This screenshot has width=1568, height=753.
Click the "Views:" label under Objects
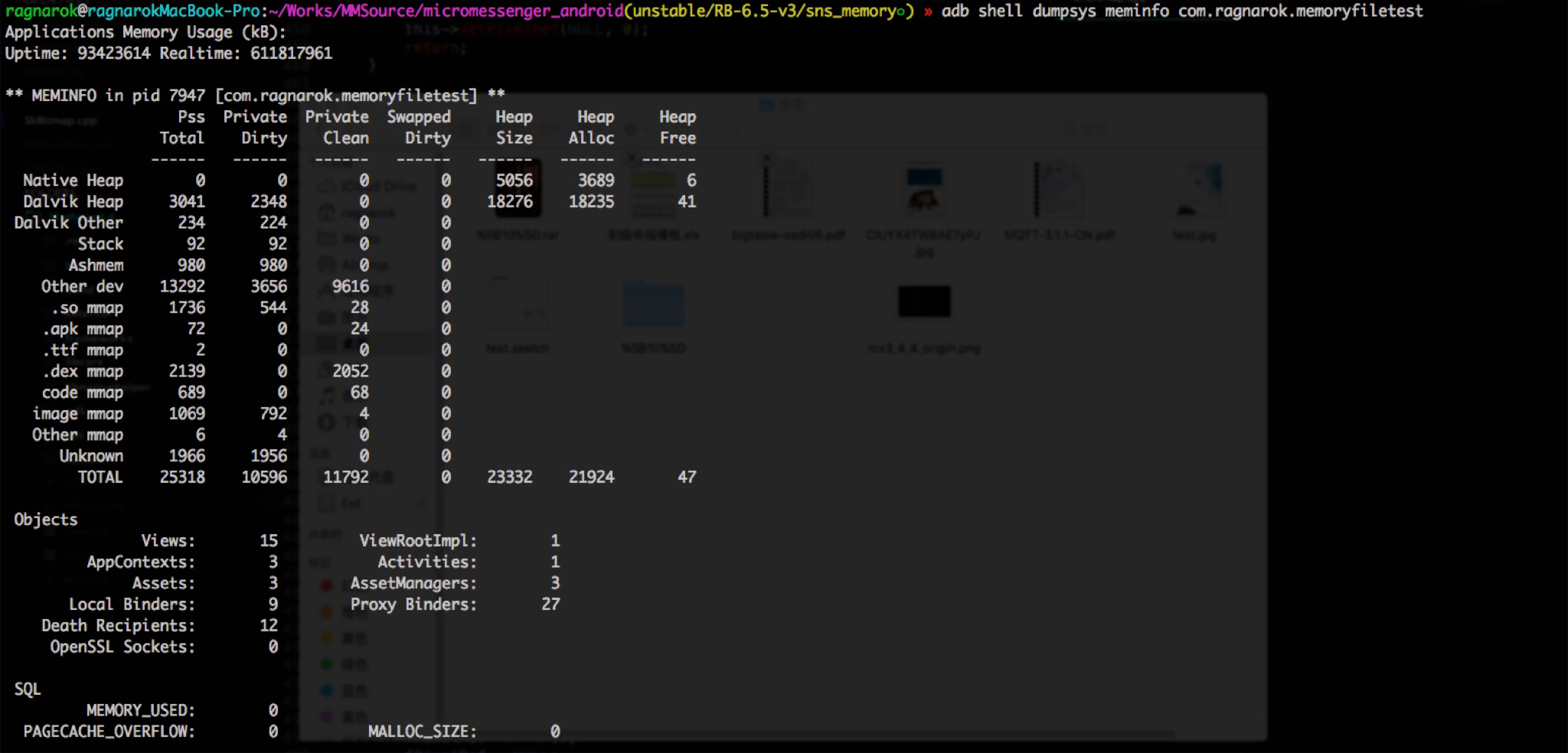(168, 541)
